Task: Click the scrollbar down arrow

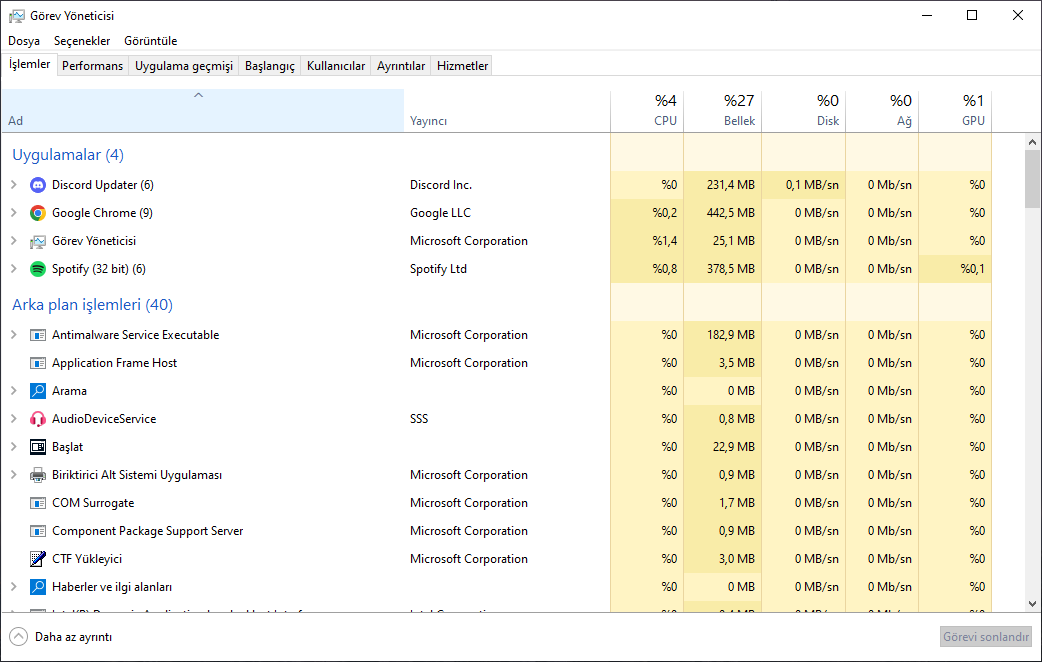Action: [x=1032, y=604]
